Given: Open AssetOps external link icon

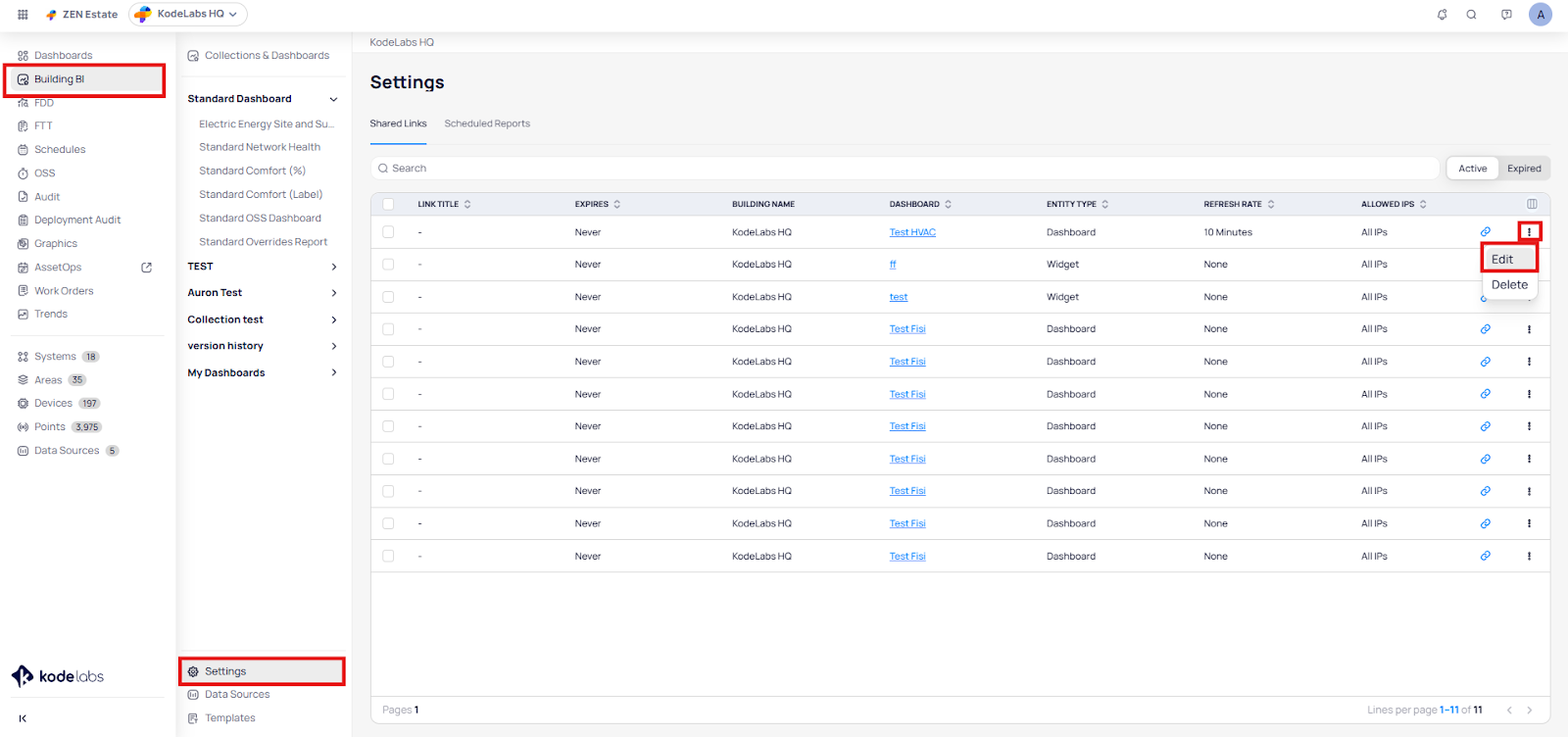Looking at the screenshot, I should click(x=147, y=268).
